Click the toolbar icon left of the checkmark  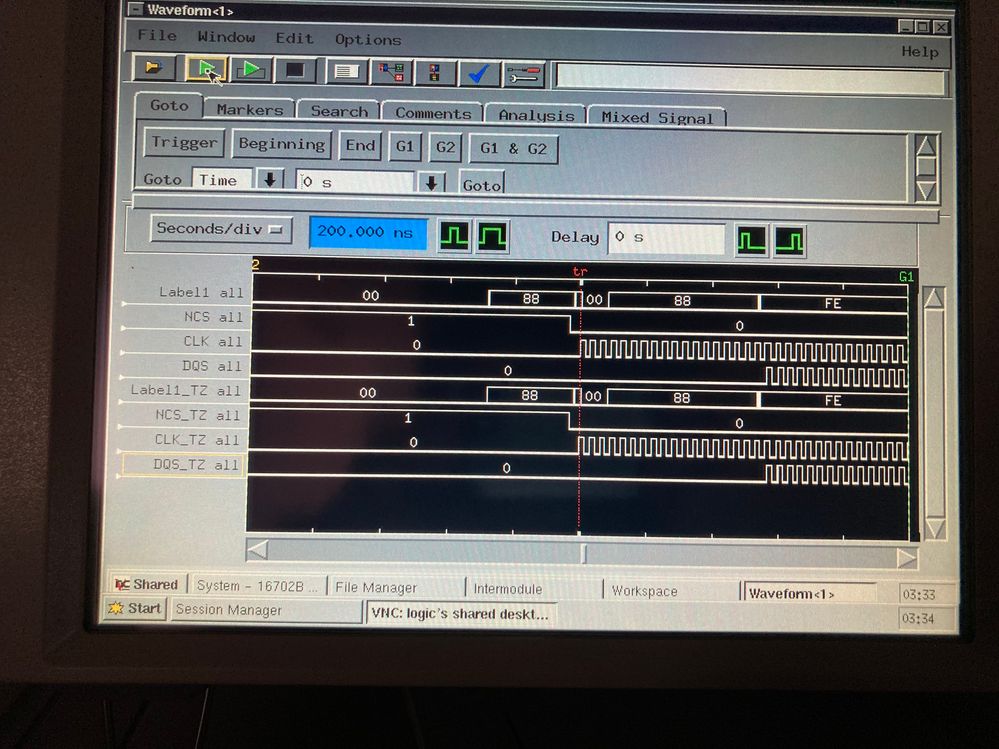click(x=435, y=73)
